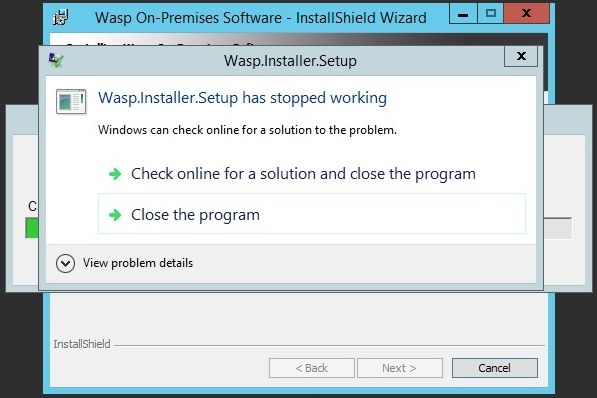Click the disabled Next > button
Screen dimensions: 597x398
399,368
